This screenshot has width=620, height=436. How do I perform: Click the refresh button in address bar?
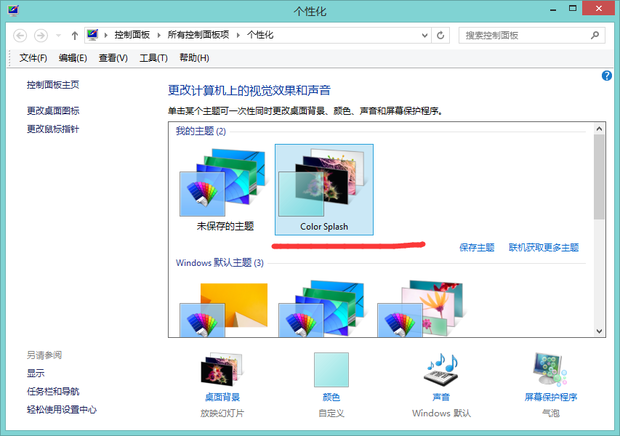pos(441,35)
